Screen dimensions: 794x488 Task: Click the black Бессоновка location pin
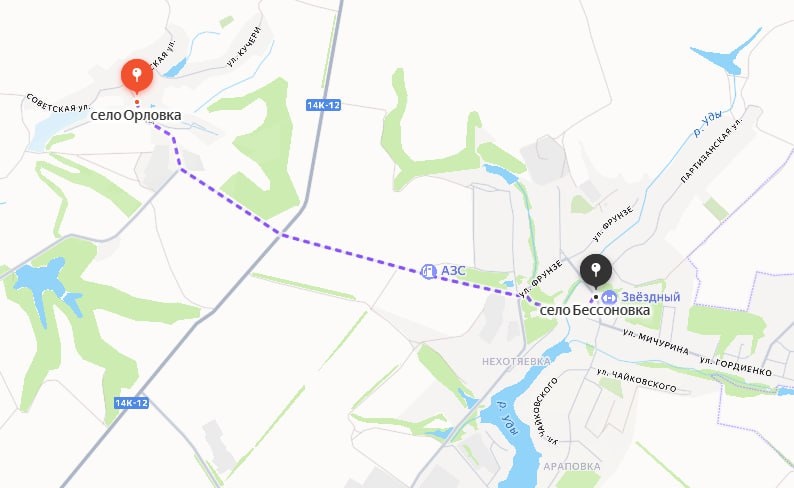[x=596, y=271]
